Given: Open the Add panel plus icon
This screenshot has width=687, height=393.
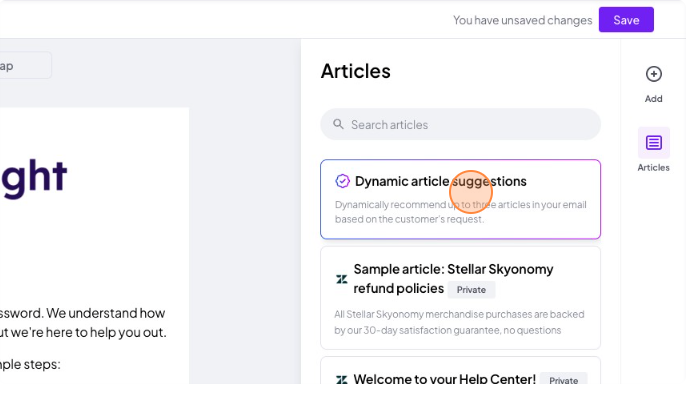Looking at the screenshot, I should [x=653, y=74].
